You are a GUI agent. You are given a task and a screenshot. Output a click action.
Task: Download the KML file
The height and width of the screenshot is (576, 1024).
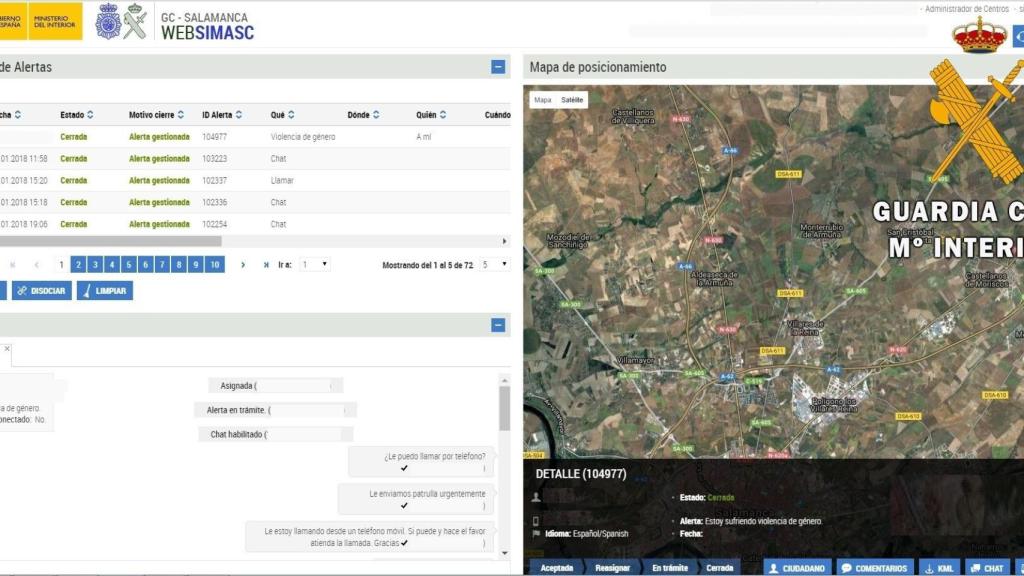tap(939, 568)
